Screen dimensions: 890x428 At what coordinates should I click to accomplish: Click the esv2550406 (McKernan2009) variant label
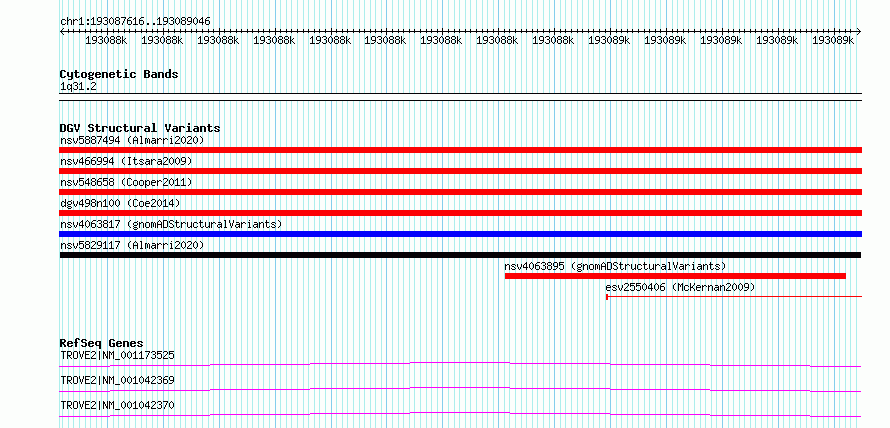click(681, 287)
